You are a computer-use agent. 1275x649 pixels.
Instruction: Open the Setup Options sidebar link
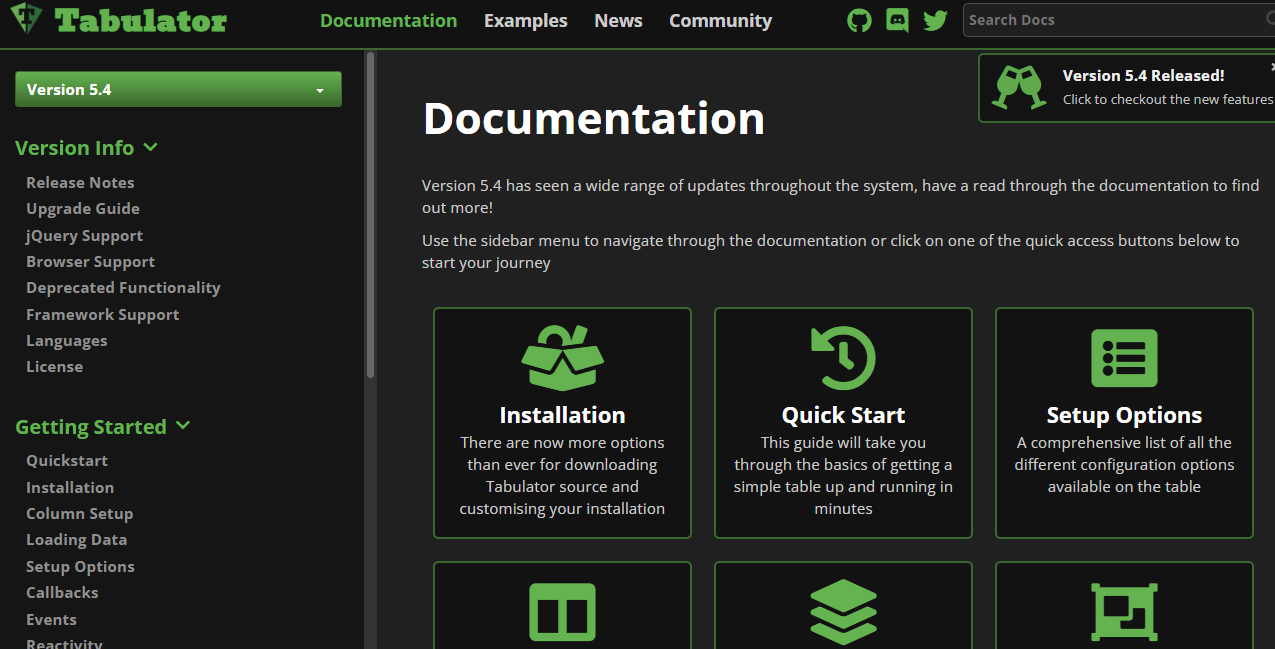(x=81, y=566)
